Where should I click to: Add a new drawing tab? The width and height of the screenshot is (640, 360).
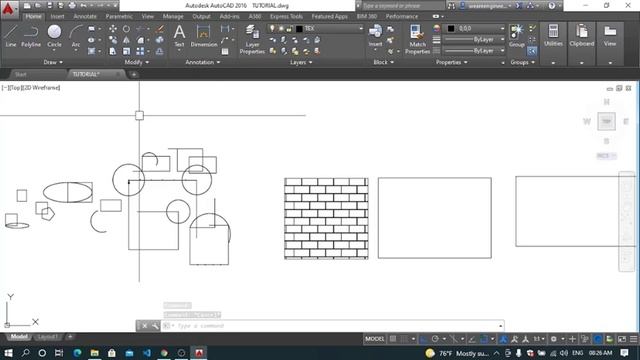[x=133, y=74]
